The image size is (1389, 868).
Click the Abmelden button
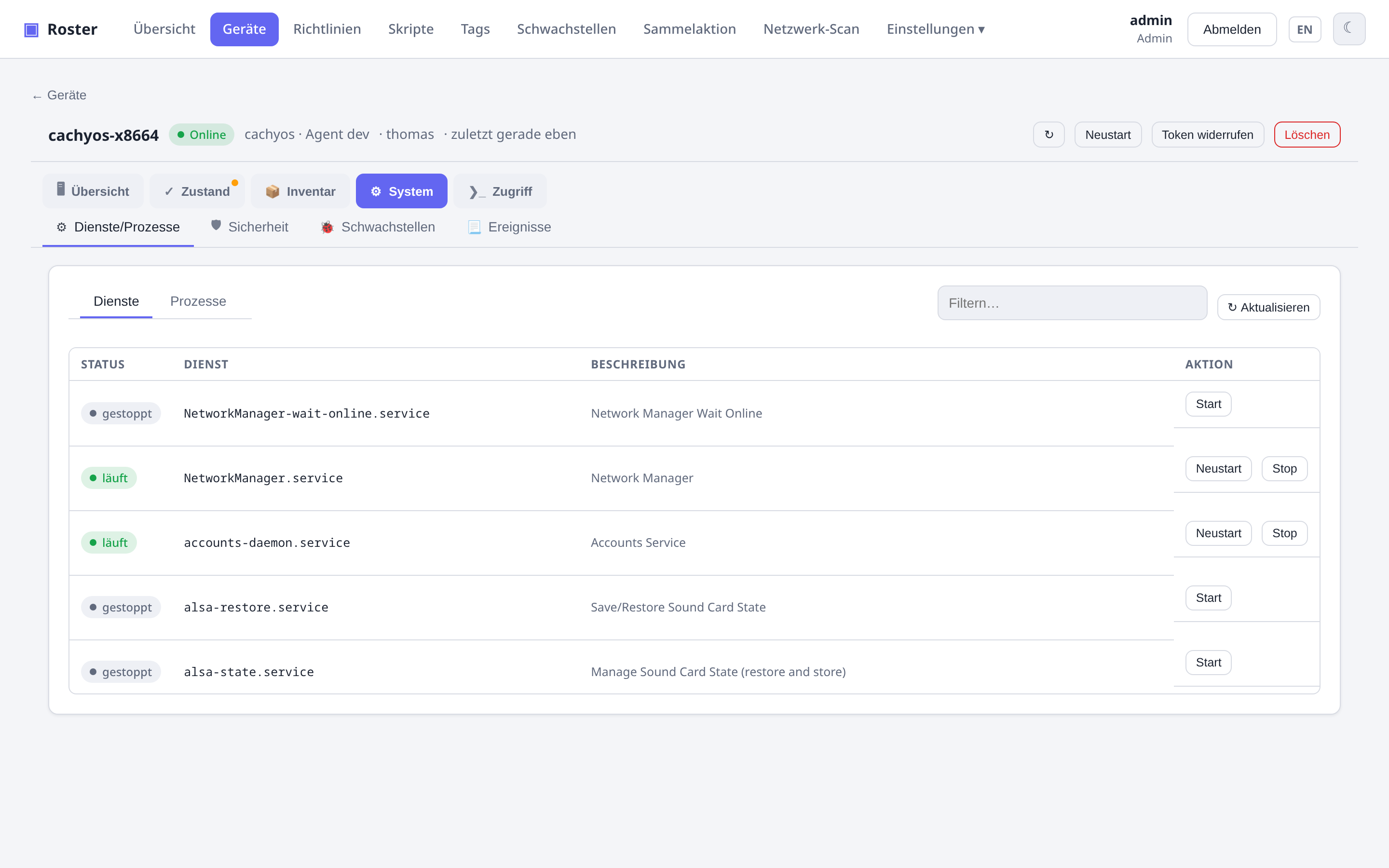pyautogui.click(x=1232, y=29)
